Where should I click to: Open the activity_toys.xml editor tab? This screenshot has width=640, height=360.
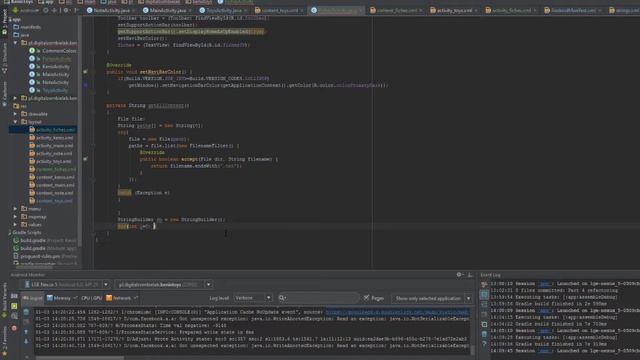pos(453,11)
